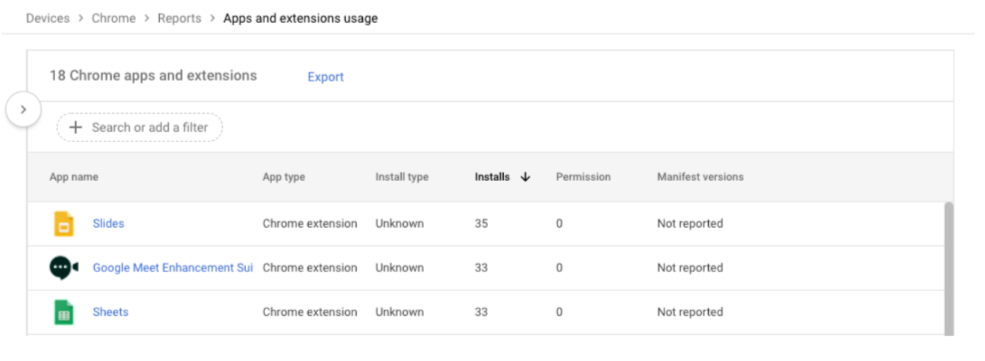Click Google Meet row Chrome extension cell
The height and width of the screenshot is (361, 985).
(310, 268)
